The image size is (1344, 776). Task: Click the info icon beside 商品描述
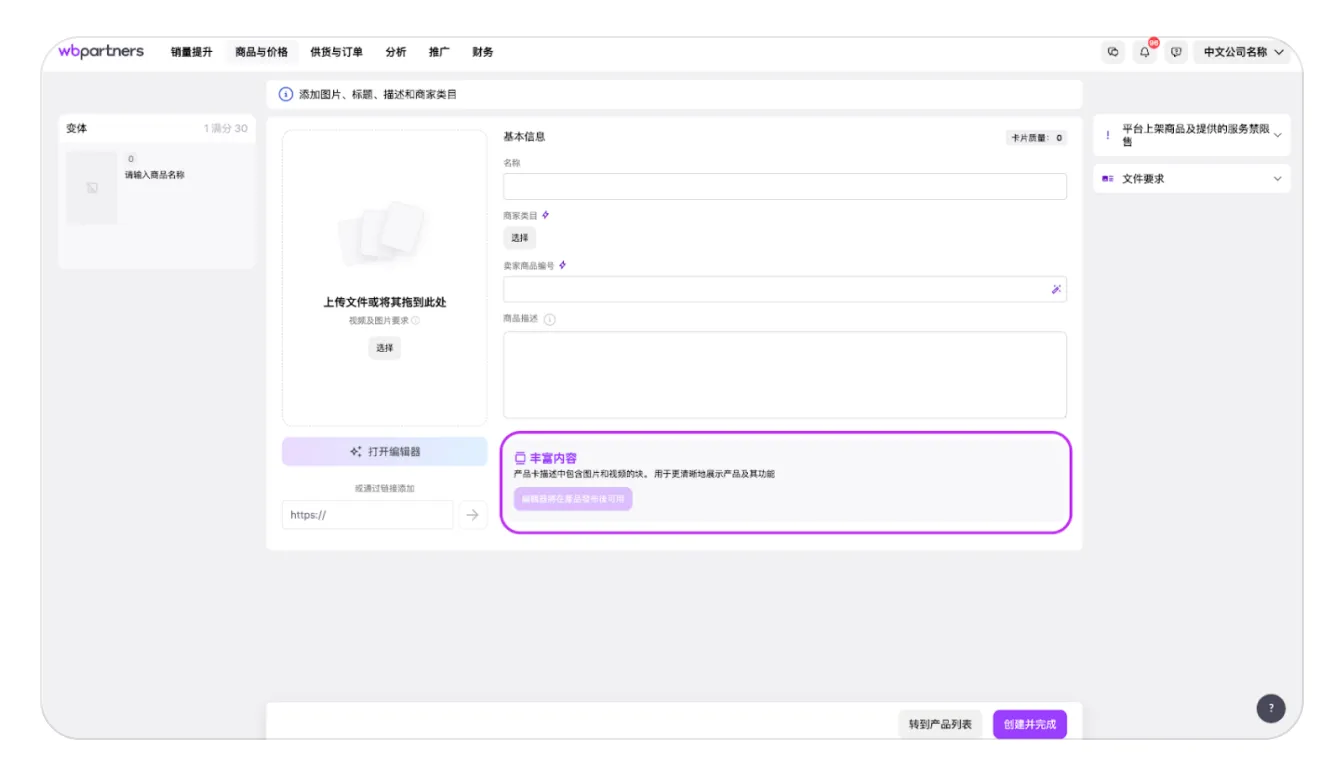pyautogui.click(x=549, y=319)
